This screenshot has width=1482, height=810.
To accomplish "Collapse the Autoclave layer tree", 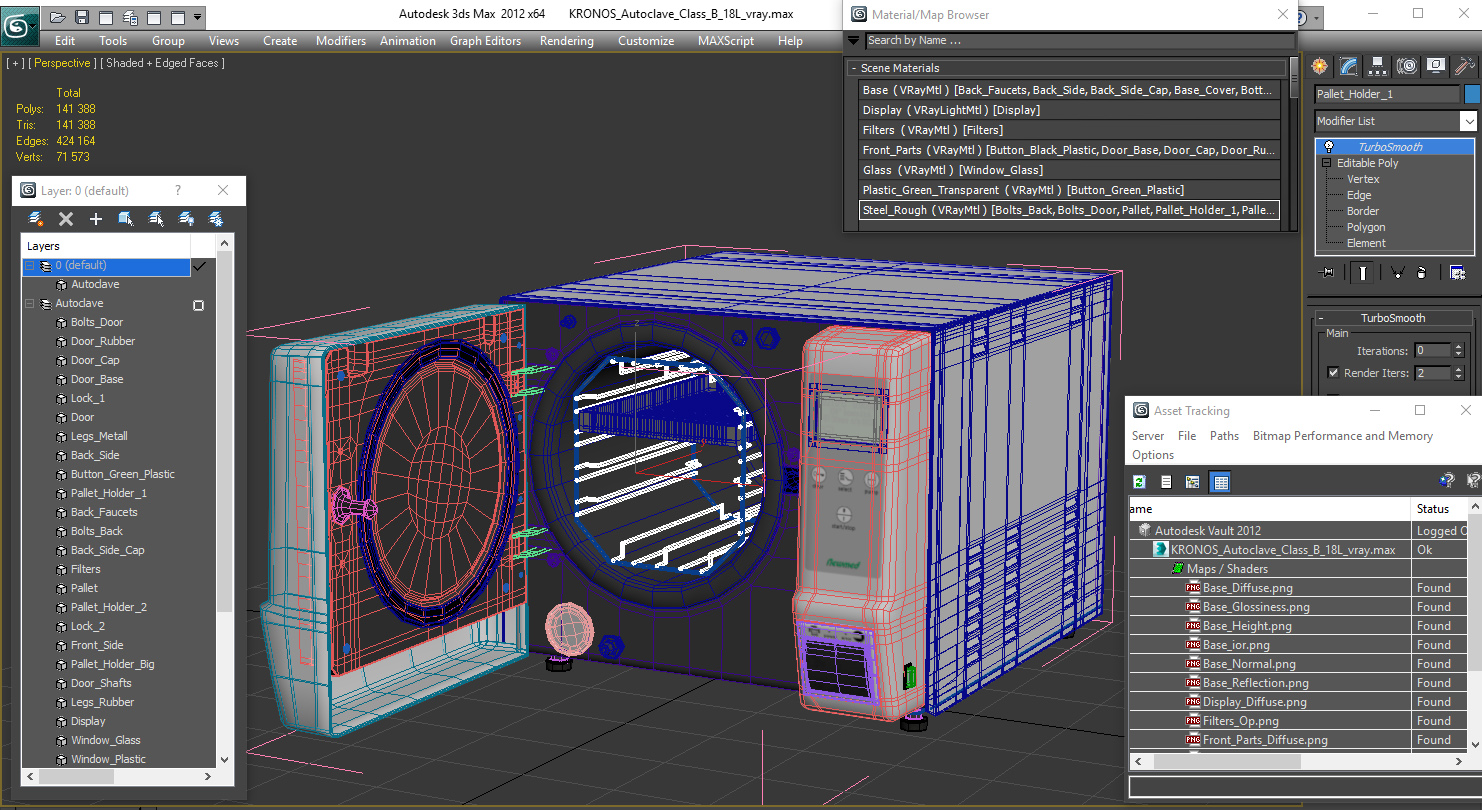I will point(30,304).
